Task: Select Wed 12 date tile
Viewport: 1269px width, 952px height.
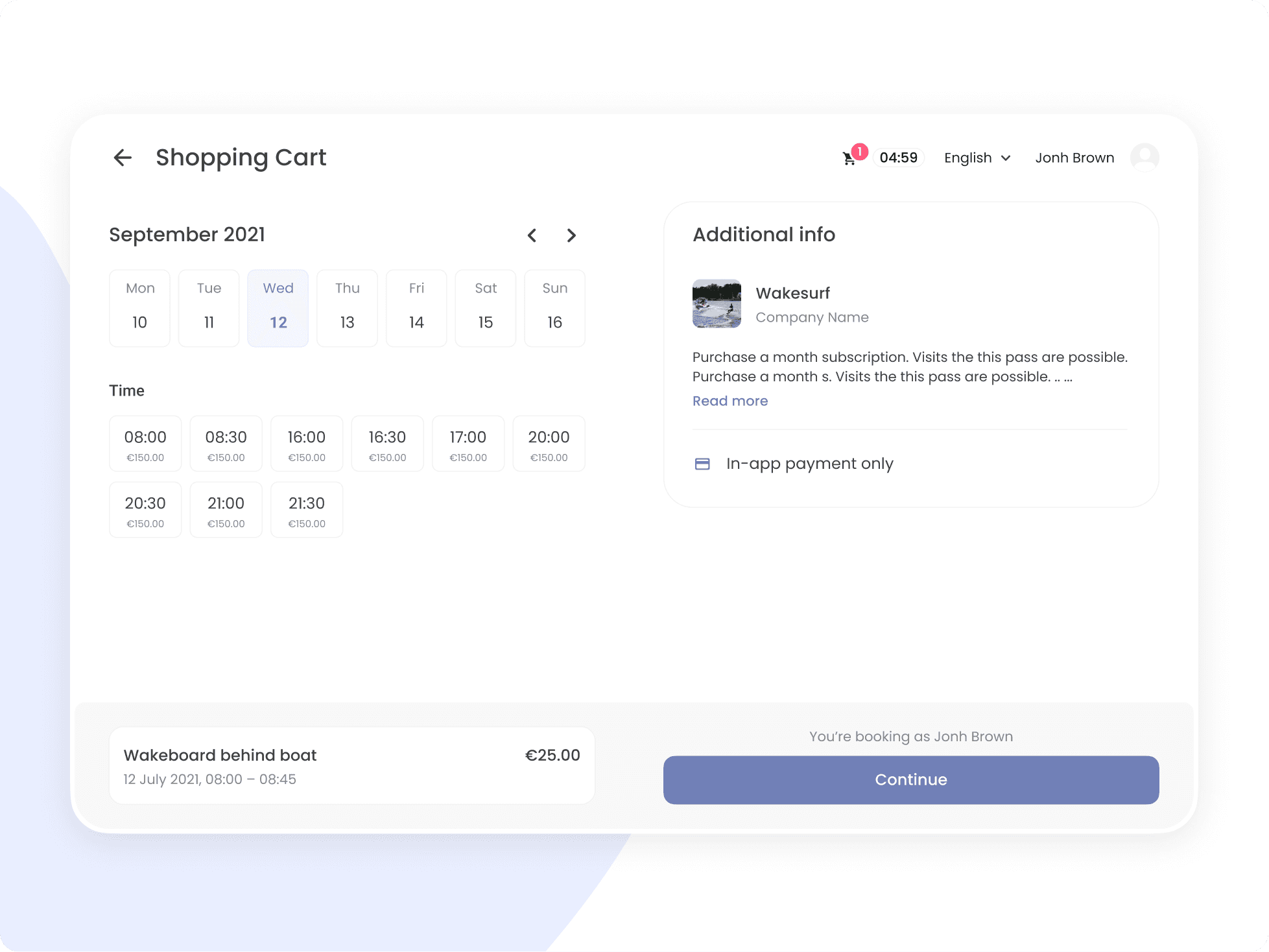Action: (278, 308)
